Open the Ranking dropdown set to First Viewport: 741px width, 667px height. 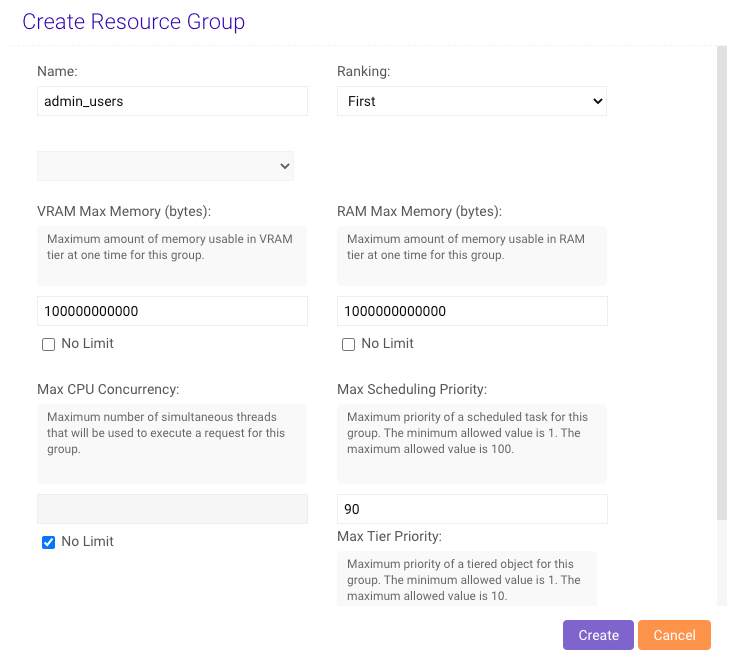[x=471, y=101]
